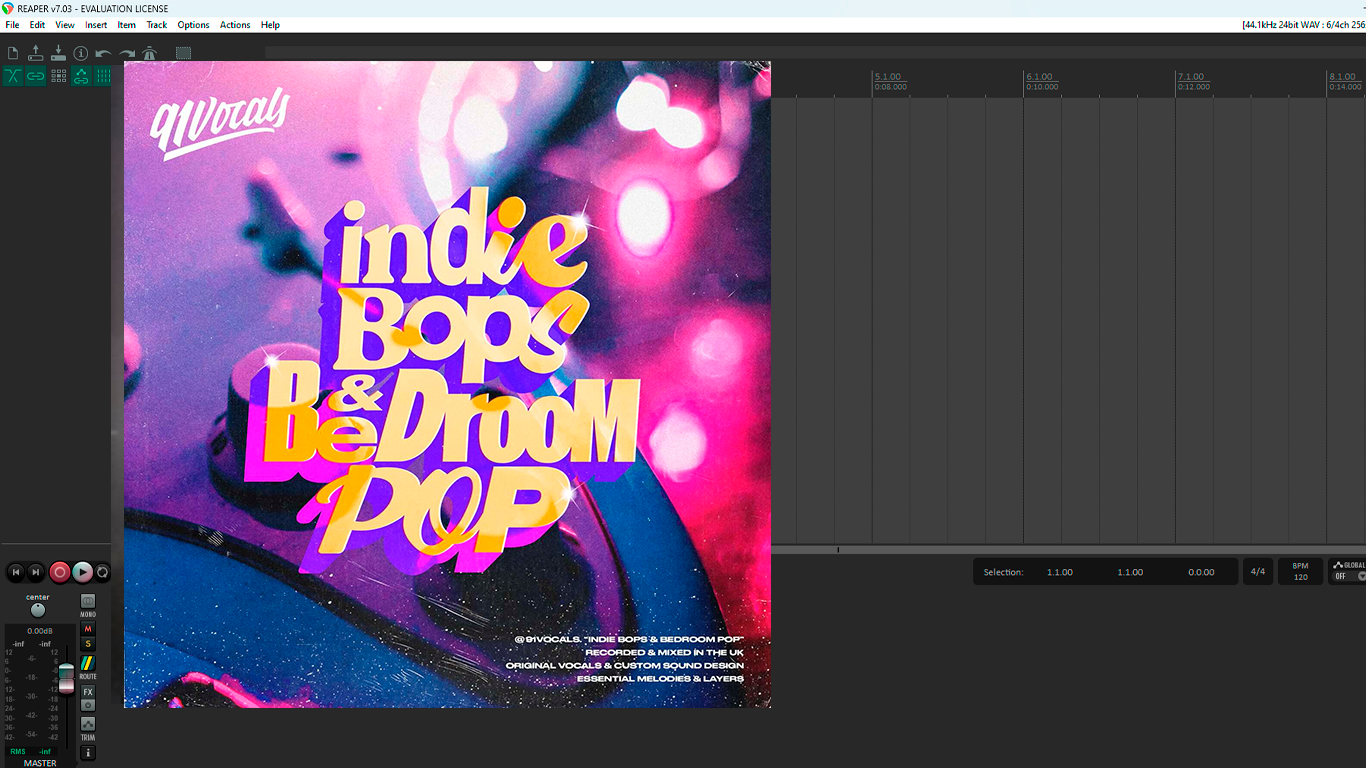Click the BPM 120 tempo field
Image resolution: width=1366 pixels, height=768 pixels.
[x=1300, y=572]
